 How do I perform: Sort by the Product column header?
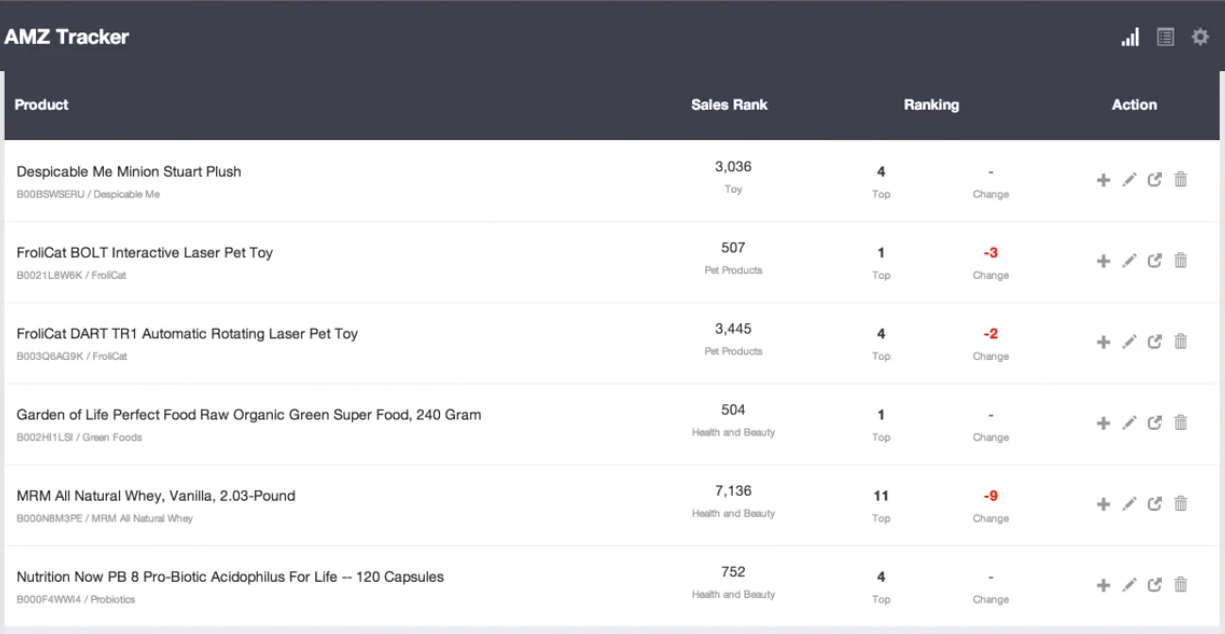(x=41, y=104)
